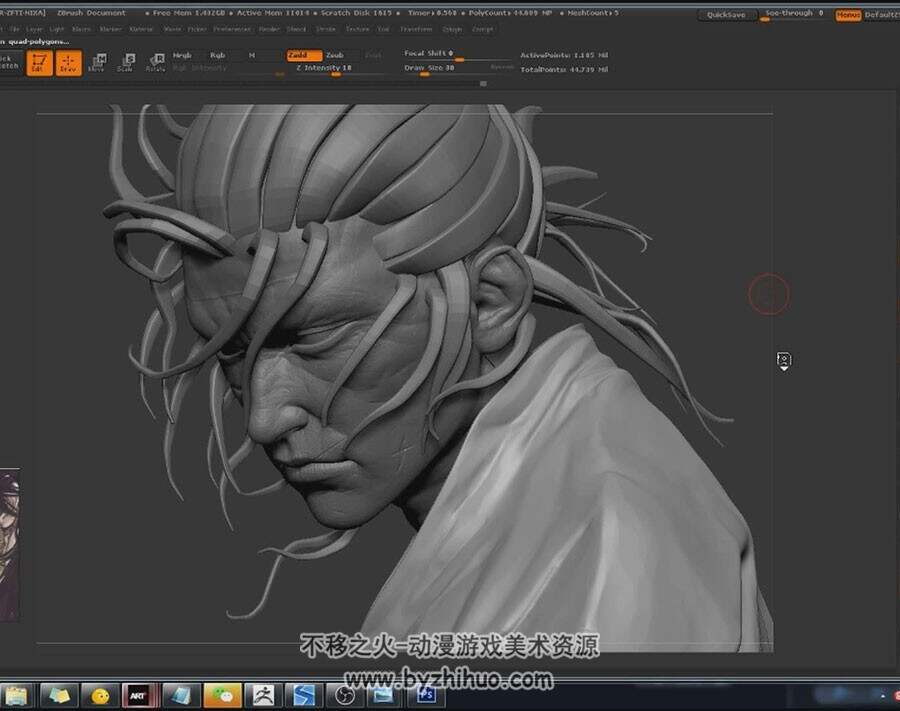Open the Picker menu
The height and width of the screenshot is (711, 900).
click(x=197, y=29)
